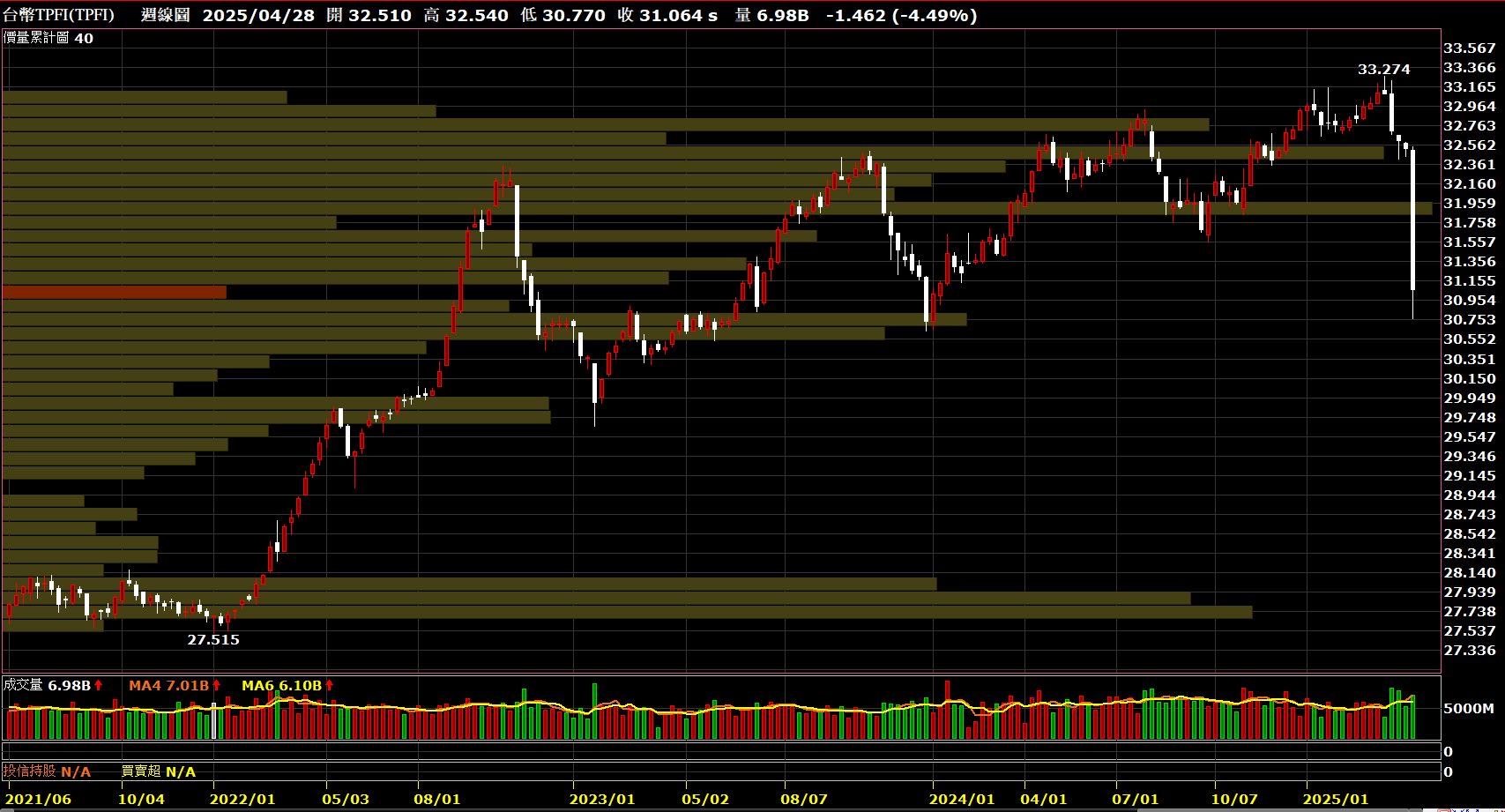Screen dimensions: 1505x812
Task: Click red up arrow beside MA4 7.01B
Action: pos(216,685)
